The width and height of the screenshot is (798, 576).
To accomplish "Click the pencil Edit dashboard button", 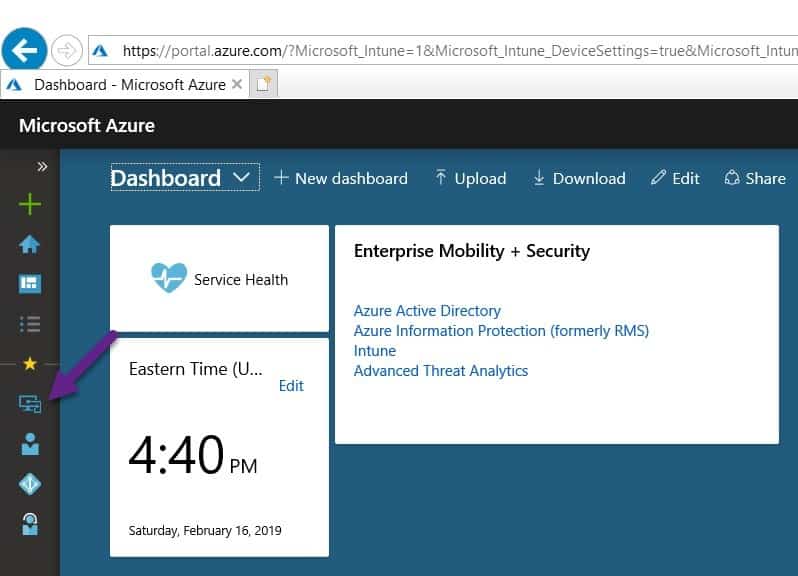I will coord(675,178).
